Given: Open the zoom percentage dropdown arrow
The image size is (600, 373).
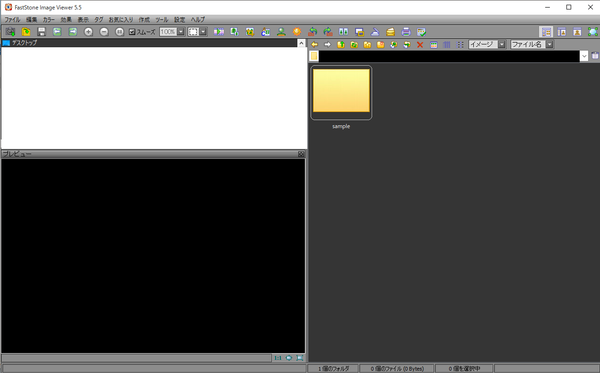Looking at the screenshot, I should click(x=181, y=32).
